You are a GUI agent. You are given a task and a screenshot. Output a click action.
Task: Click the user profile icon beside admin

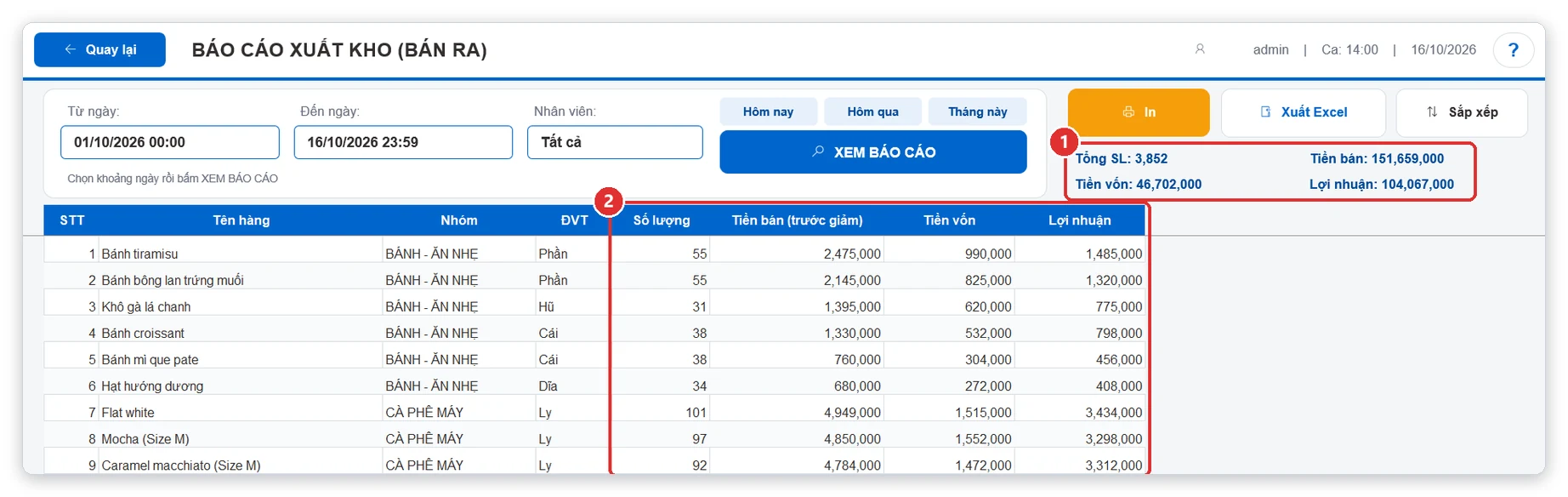[1200, 49]
